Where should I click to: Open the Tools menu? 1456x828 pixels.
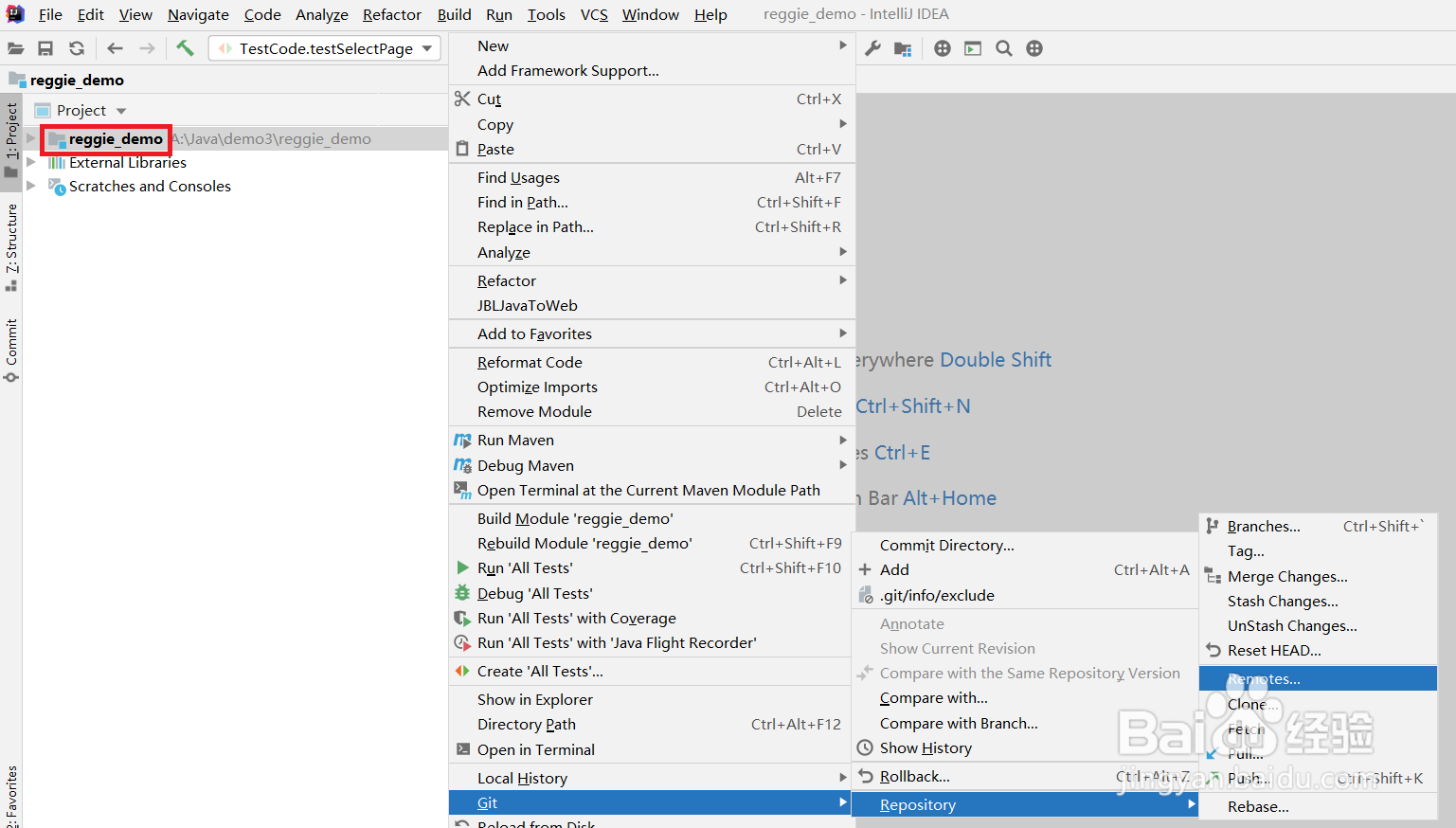[546, 14]
